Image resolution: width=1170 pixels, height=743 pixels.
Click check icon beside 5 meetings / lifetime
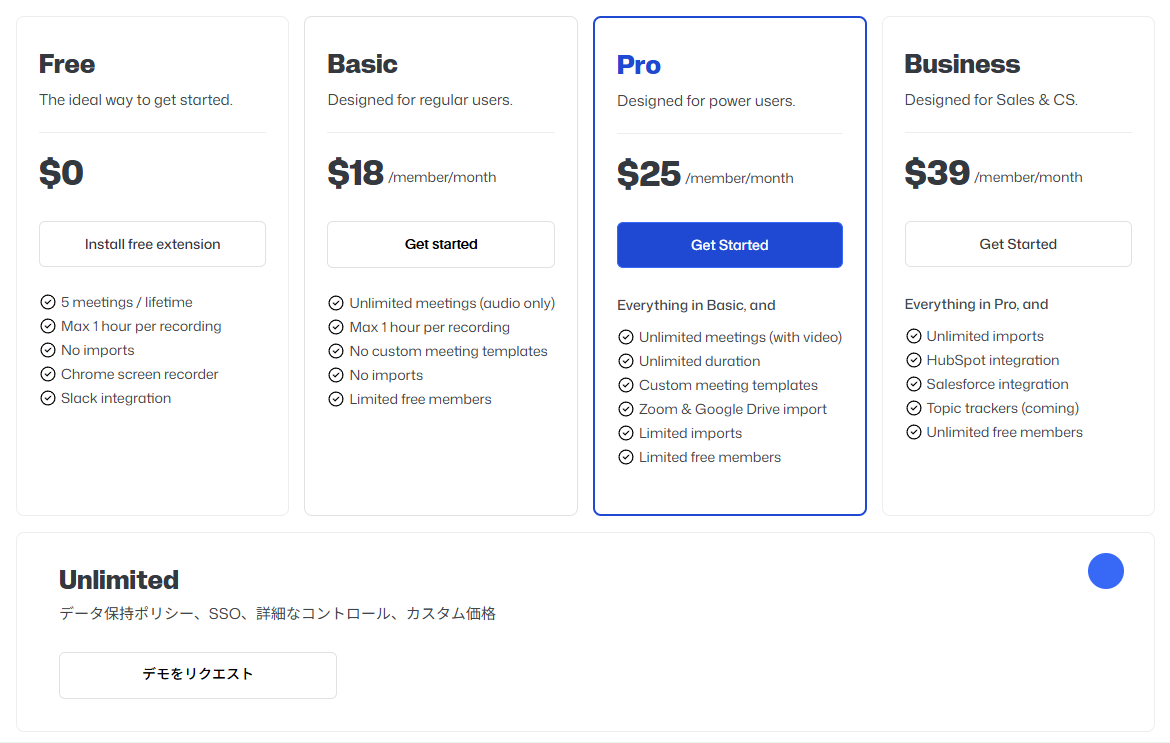(x=48, y=302)
